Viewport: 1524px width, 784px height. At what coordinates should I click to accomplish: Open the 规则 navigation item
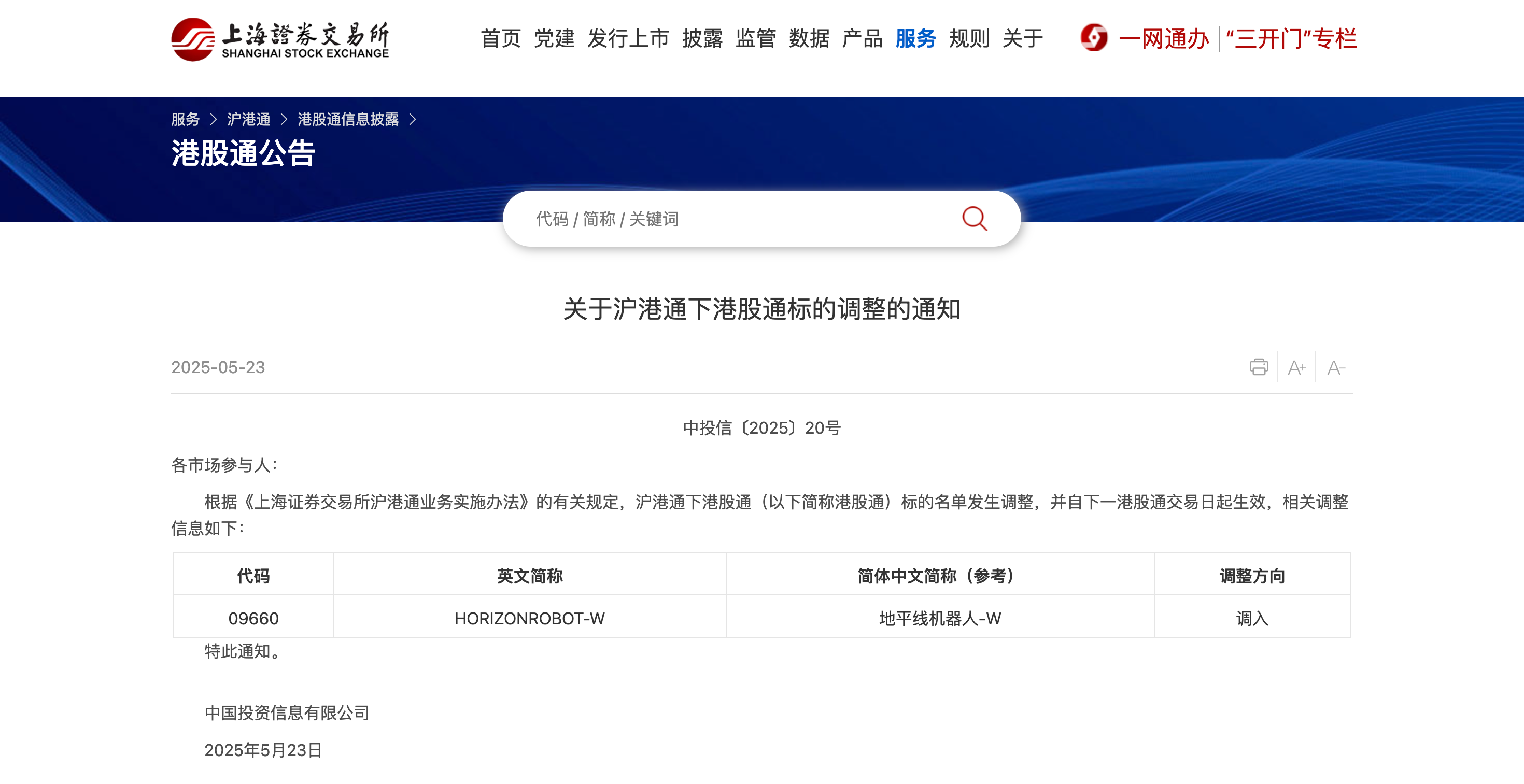pos(969,38)
